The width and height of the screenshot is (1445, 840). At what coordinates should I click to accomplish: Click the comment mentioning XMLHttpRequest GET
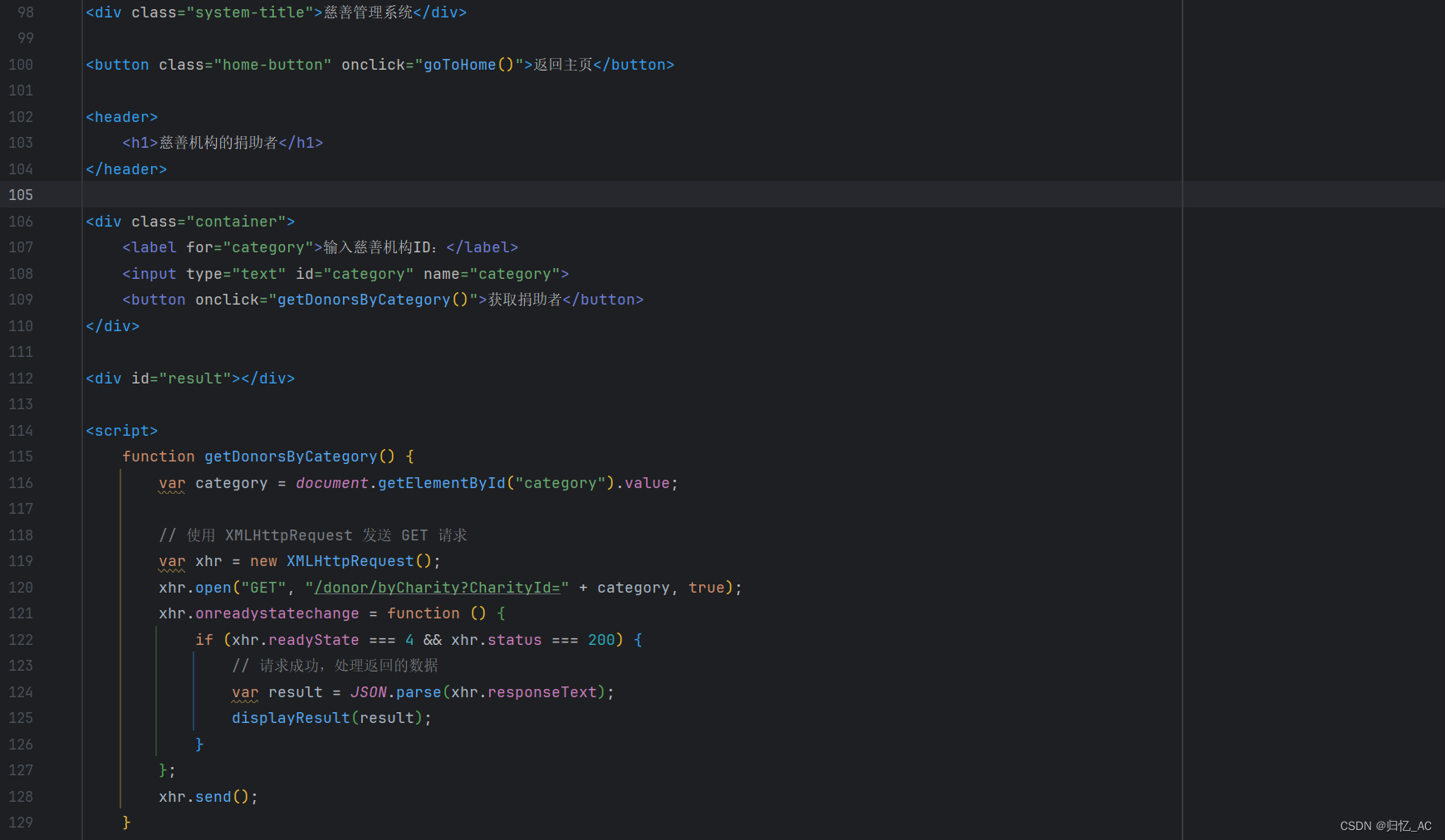[313, 535]
